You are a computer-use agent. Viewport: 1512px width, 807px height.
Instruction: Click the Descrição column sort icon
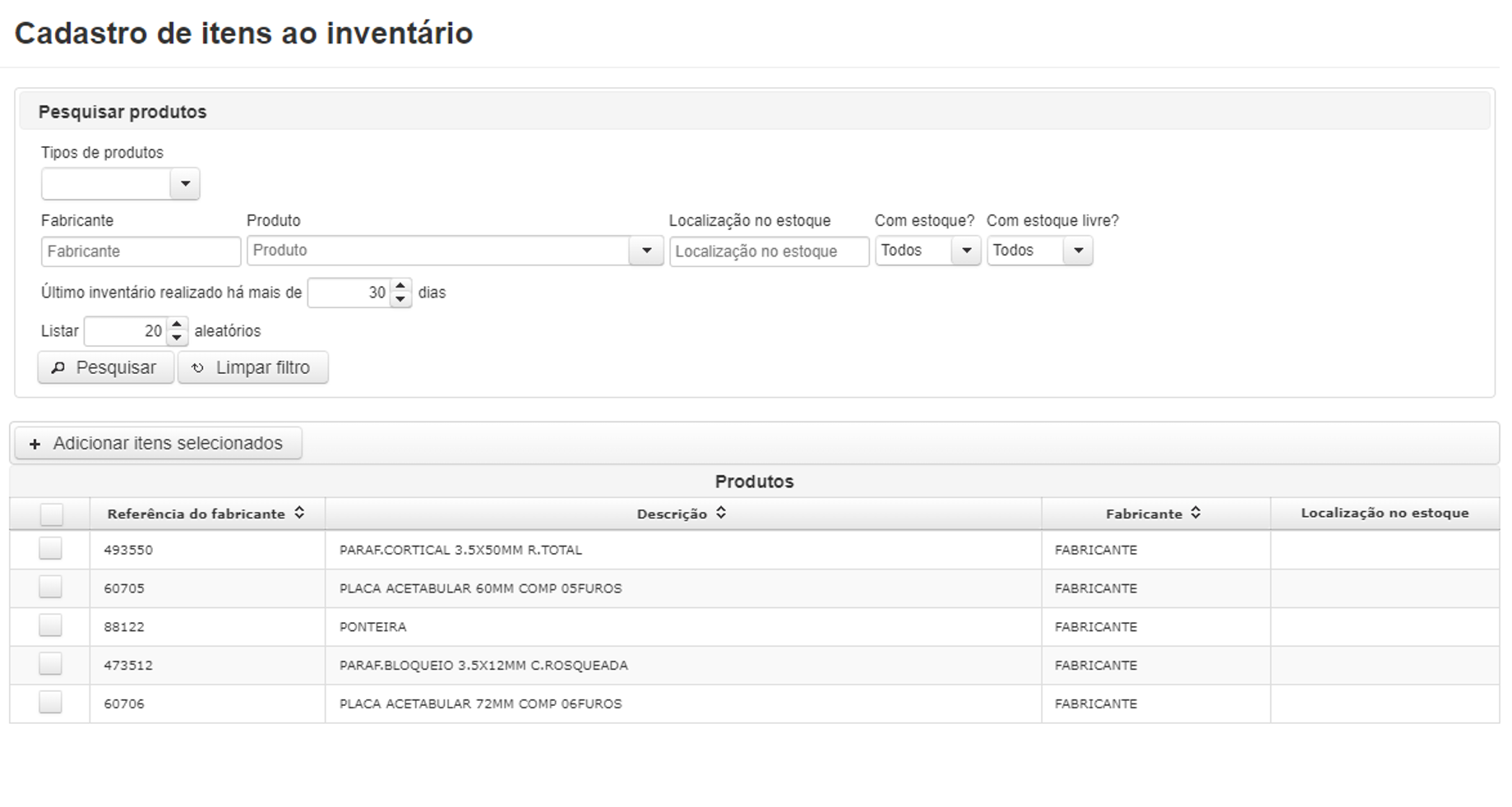tap(721, 513)
